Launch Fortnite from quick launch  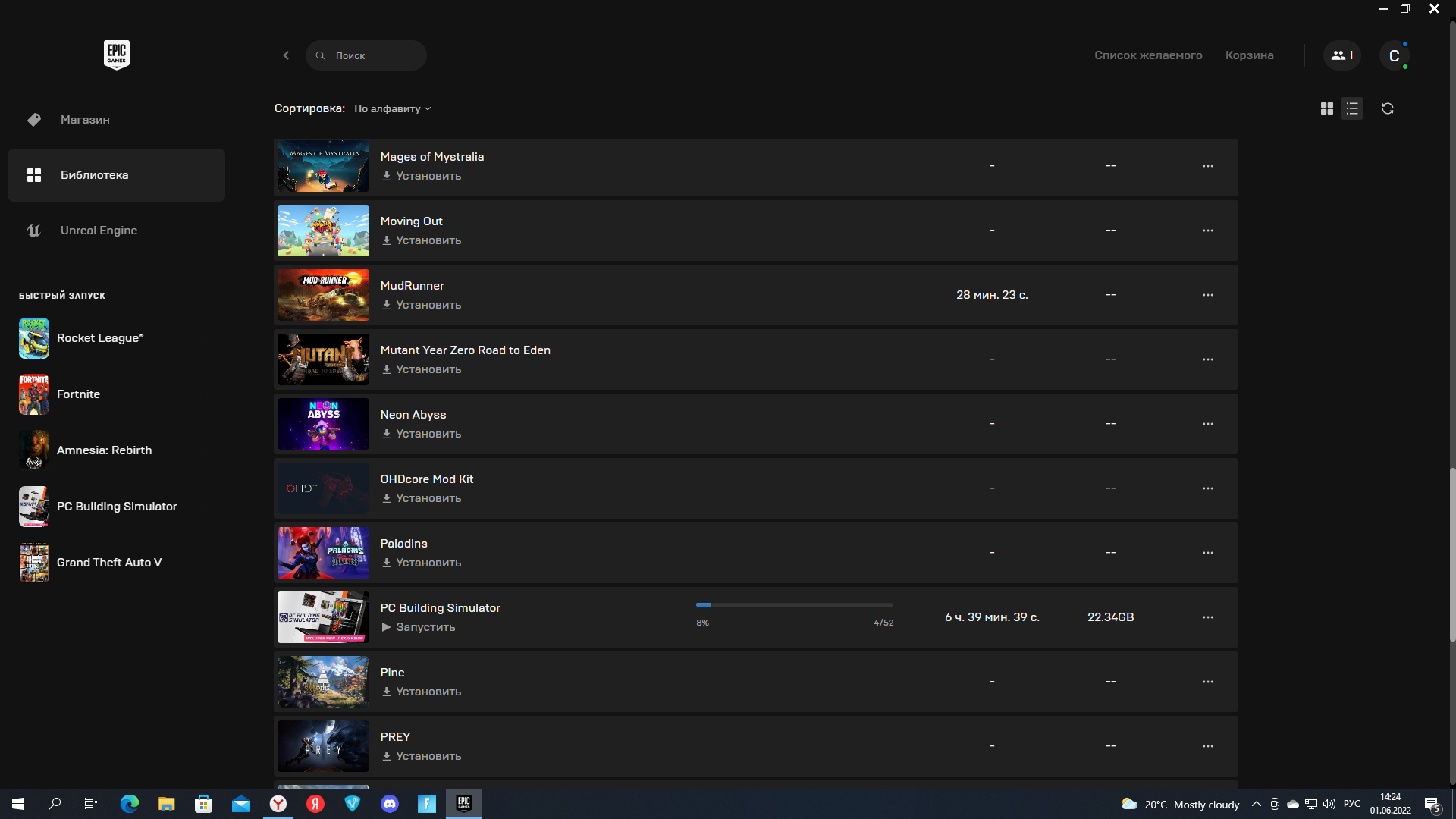59,394
